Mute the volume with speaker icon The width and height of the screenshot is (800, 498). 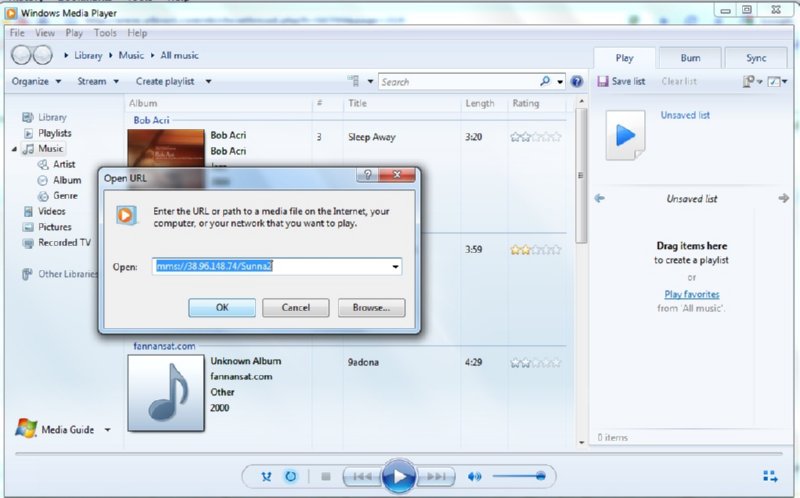coord(474,477)
